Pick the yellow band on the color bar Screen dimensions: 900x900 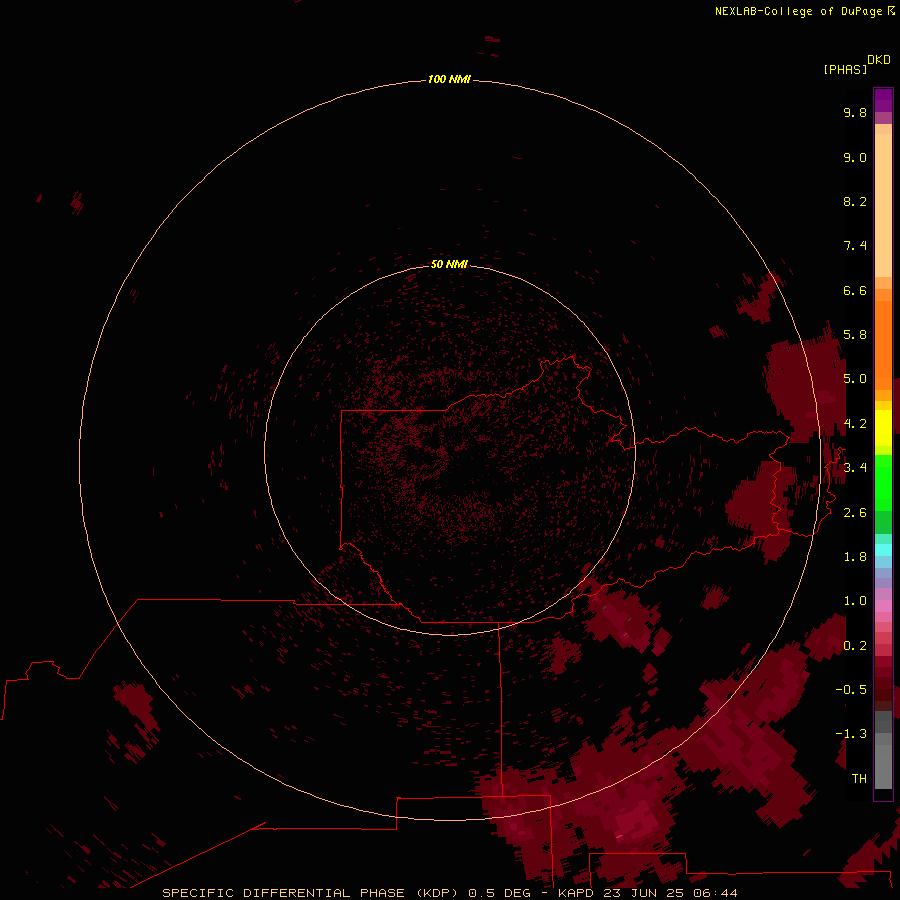click(883, 428)
